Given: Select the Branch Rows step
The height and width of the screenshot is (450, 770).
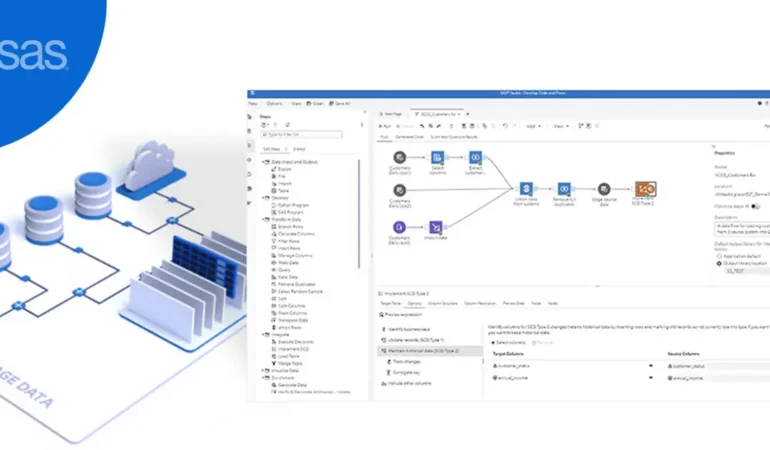Looking at the screenshot, I should [x=287, y=226].
